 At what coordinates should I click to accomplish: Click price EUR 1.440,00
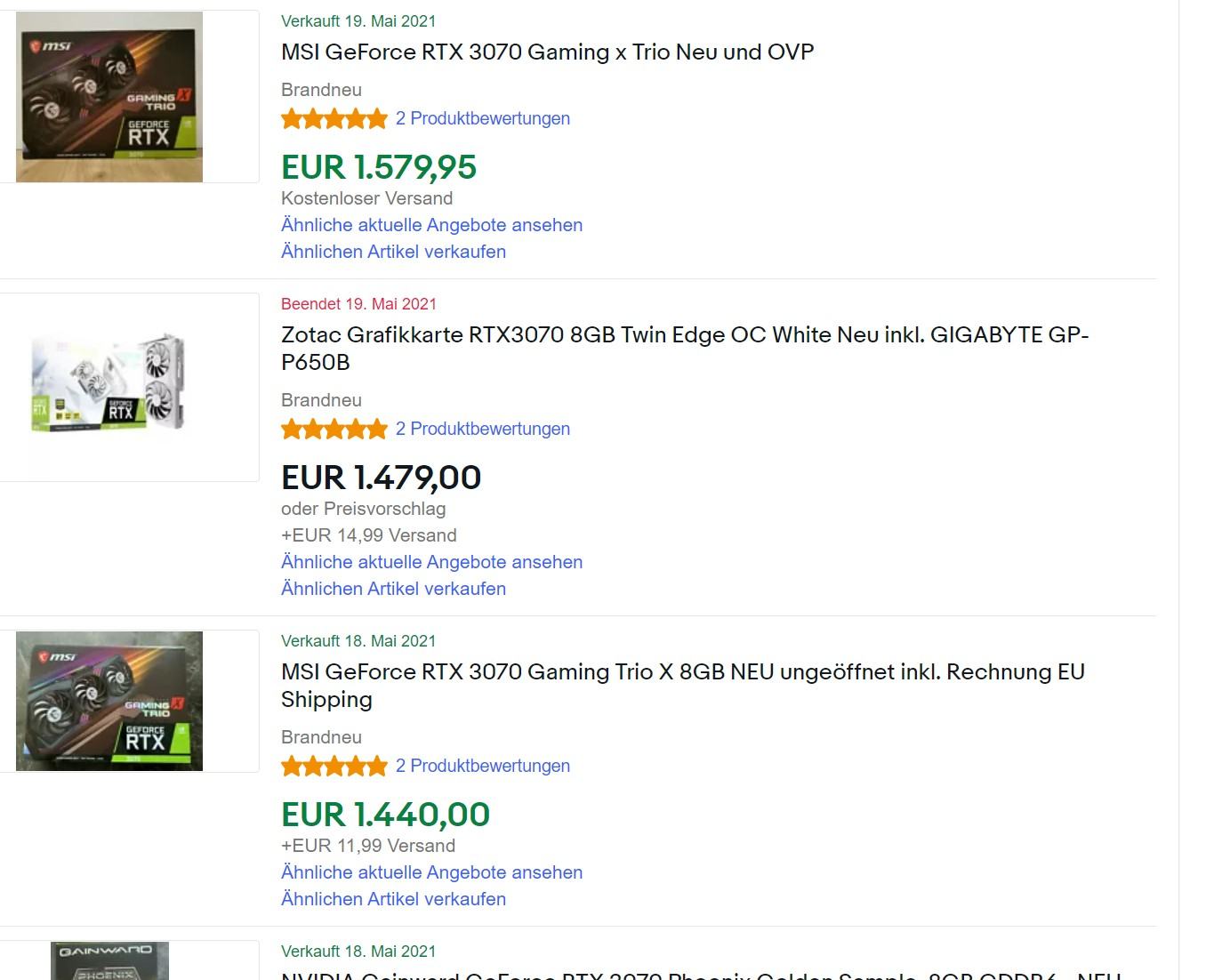[x=385, y=815]
